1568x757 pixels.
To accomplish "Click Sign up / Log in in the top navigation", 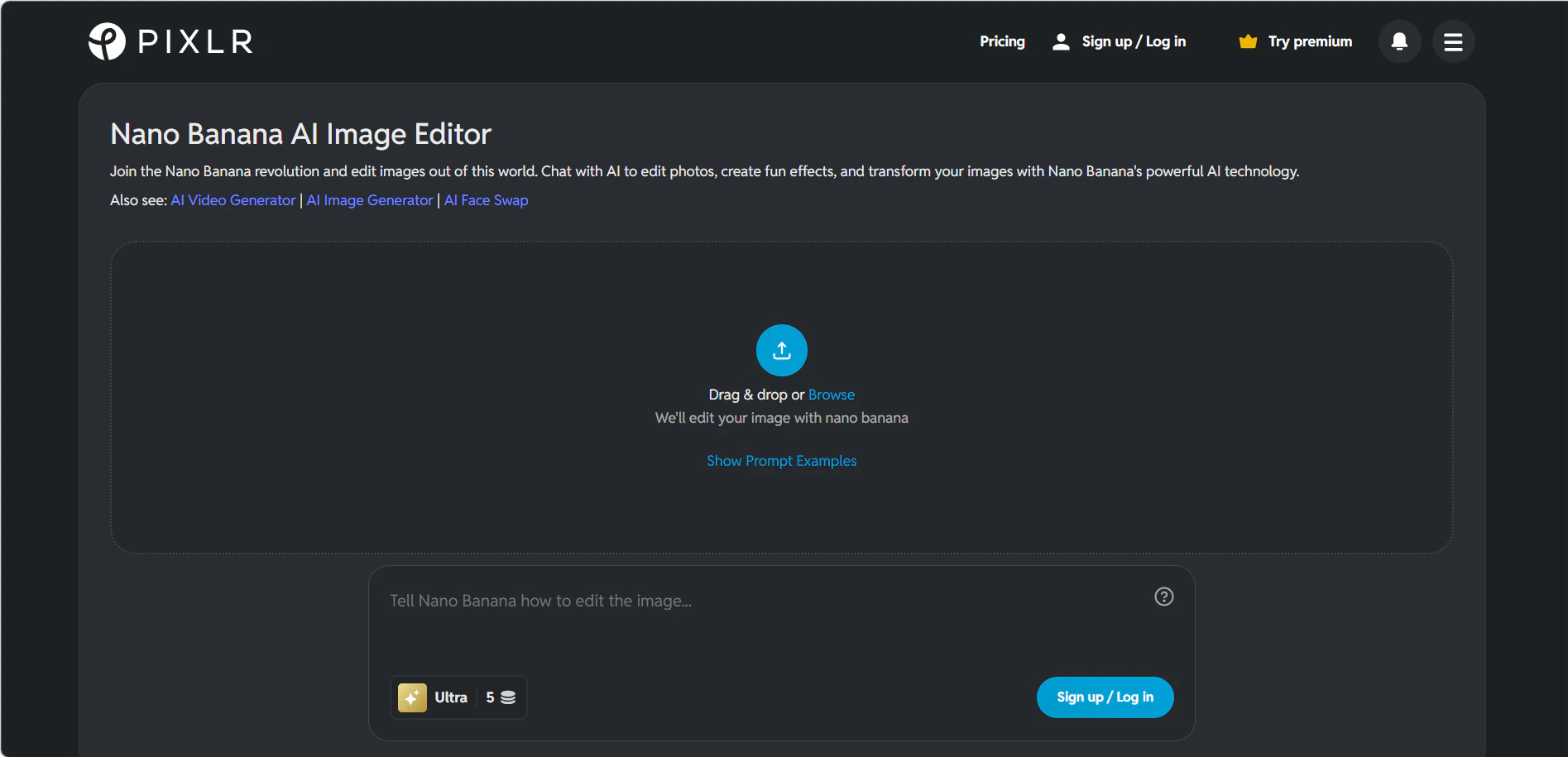I will pos(1134,41).
